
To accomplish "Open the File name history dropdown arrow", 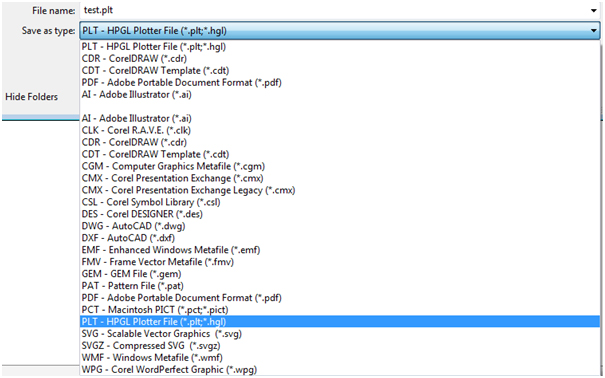I will (x=594, y=10).
